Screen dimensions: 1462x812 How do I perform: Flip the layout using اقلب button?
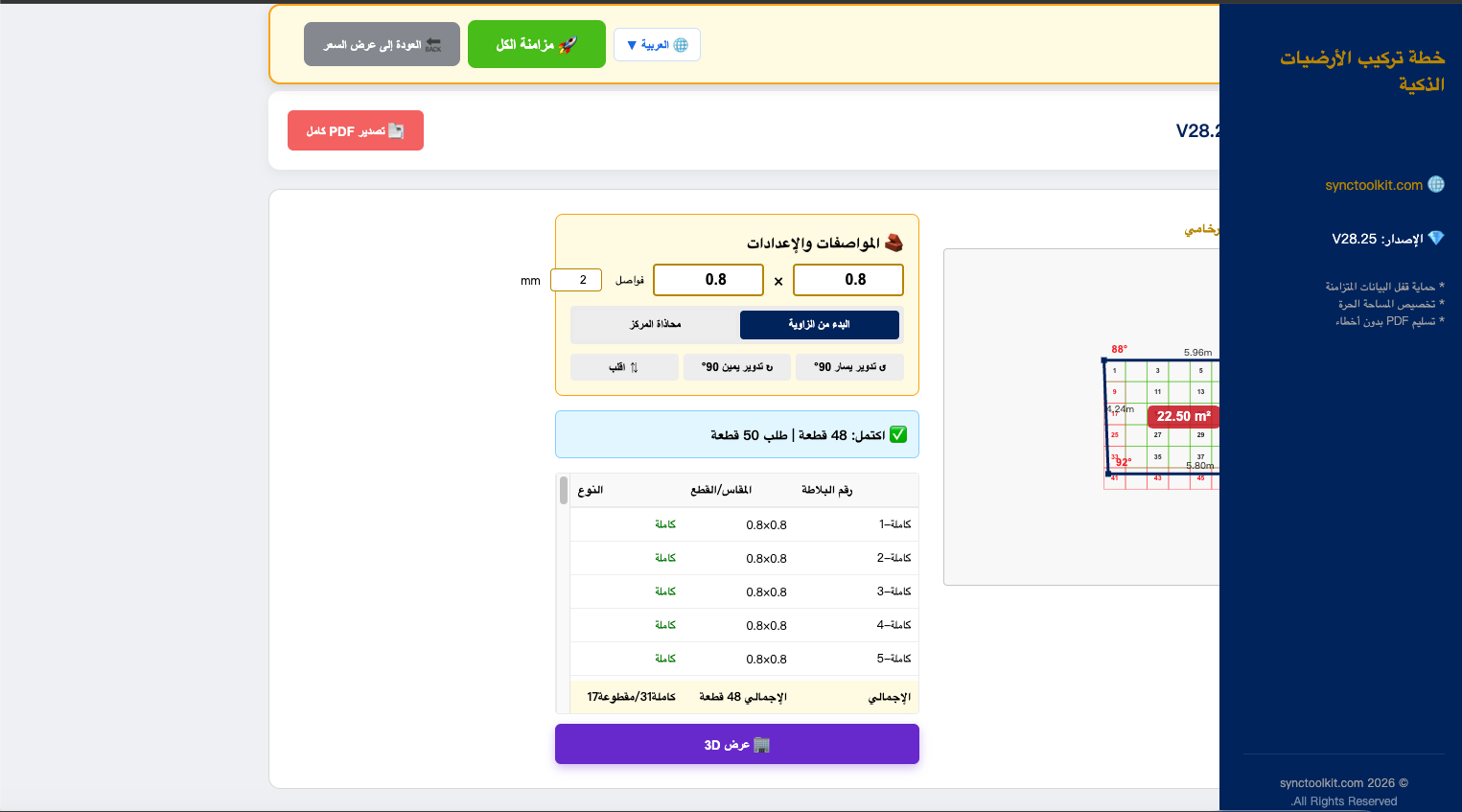pos(624,367)
